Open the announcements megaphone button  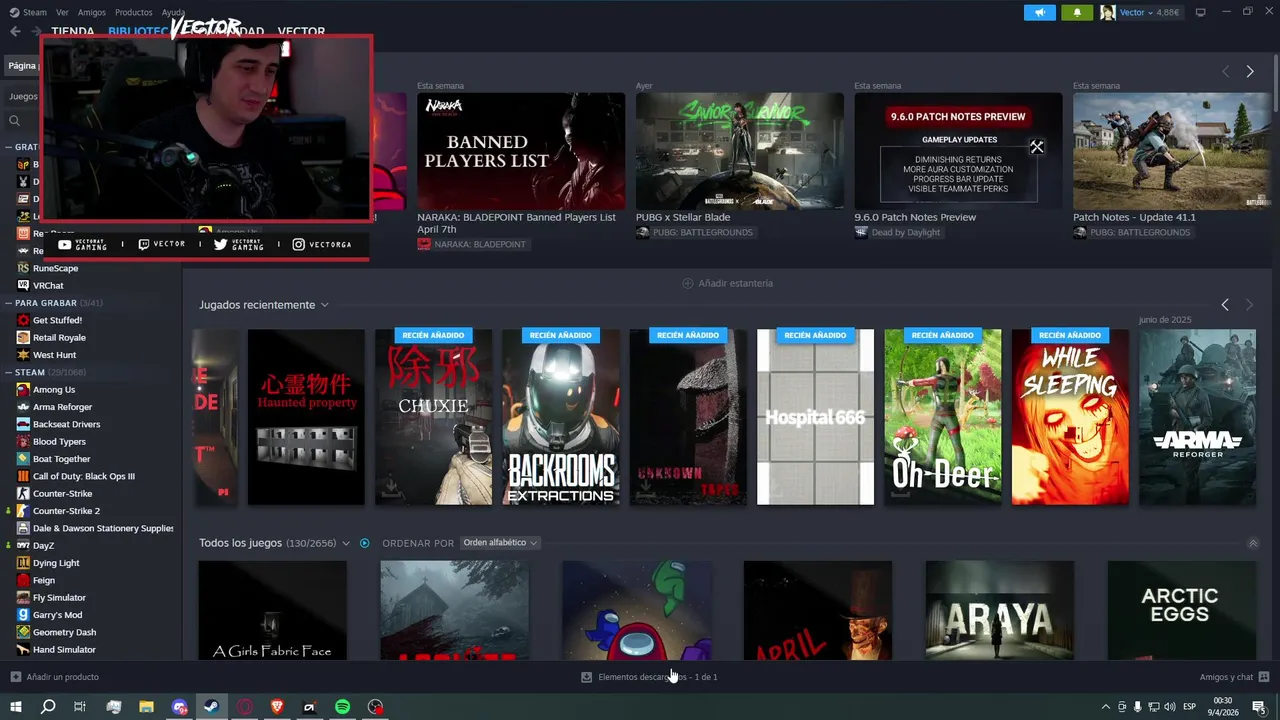1040,12
